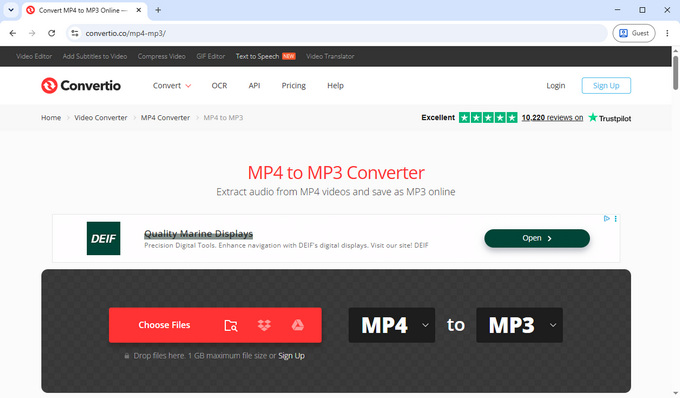Open Add Subtitles to Video tool
This screenshot has width=680, height=398.
pyautogui.click(x=95, y=56)
